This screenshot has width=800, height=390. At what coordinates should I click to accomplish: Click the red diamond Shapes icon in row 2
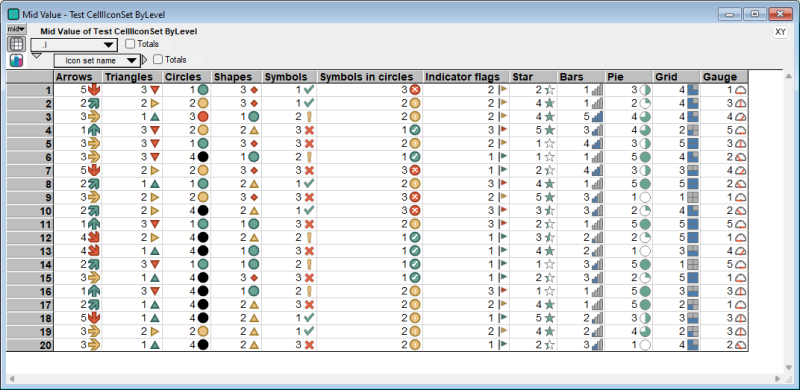pos(254,103)
